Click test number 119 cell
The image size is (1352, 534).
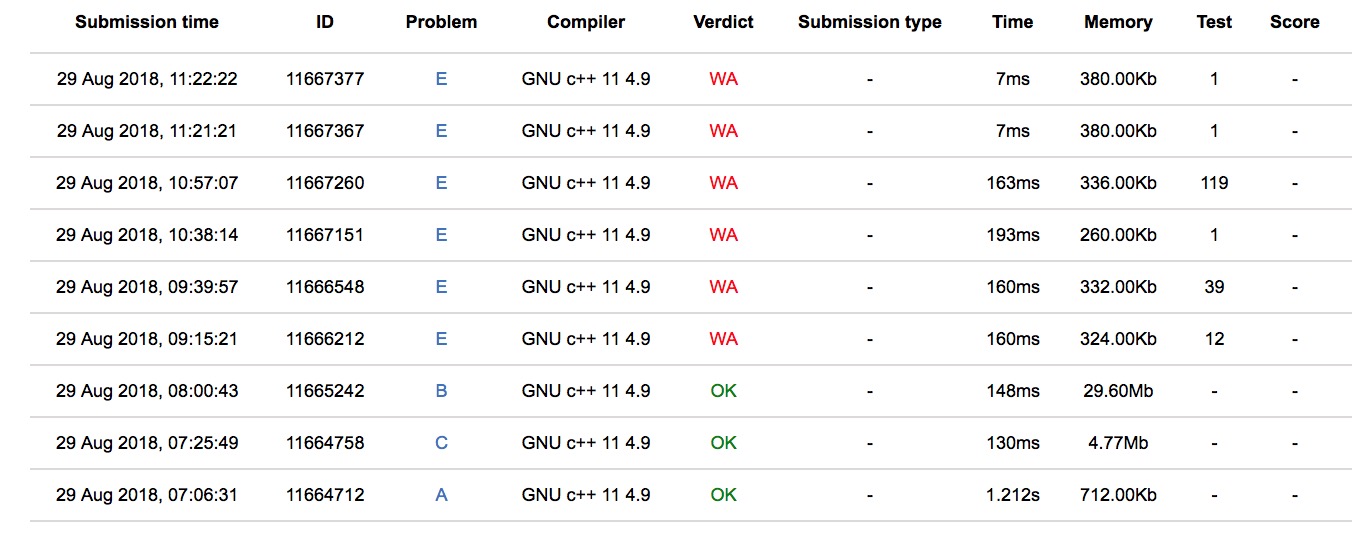click(x=1214, y=183)
